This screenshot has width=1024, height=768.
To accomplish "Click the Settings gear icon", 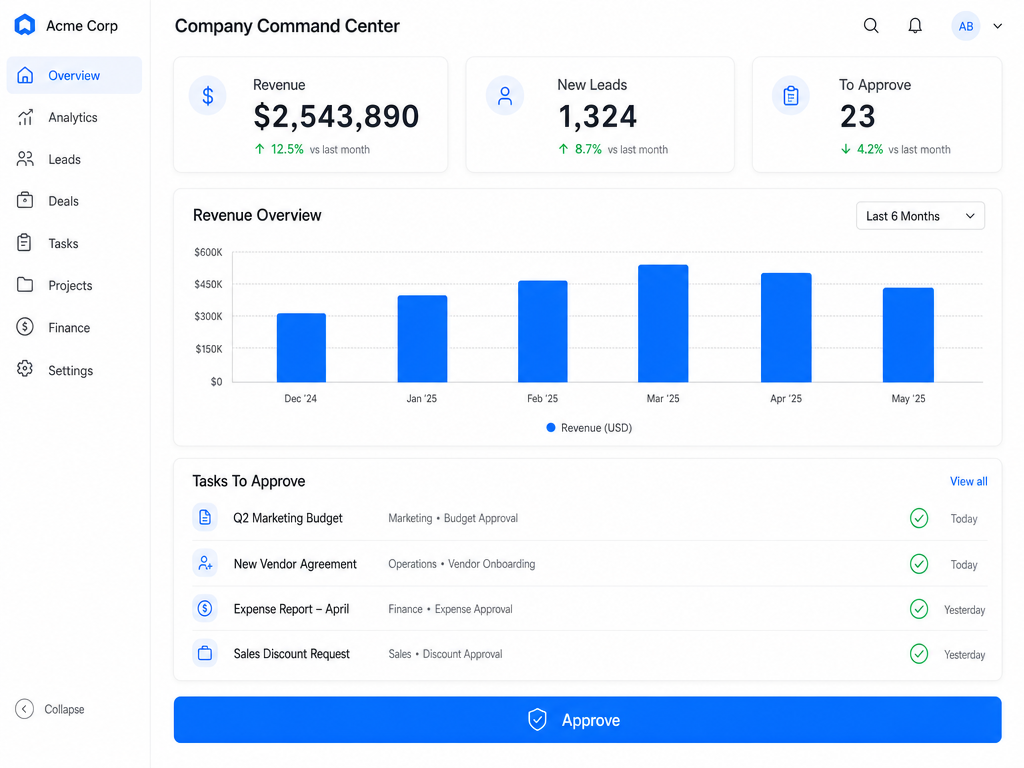I will coord(25,369).
